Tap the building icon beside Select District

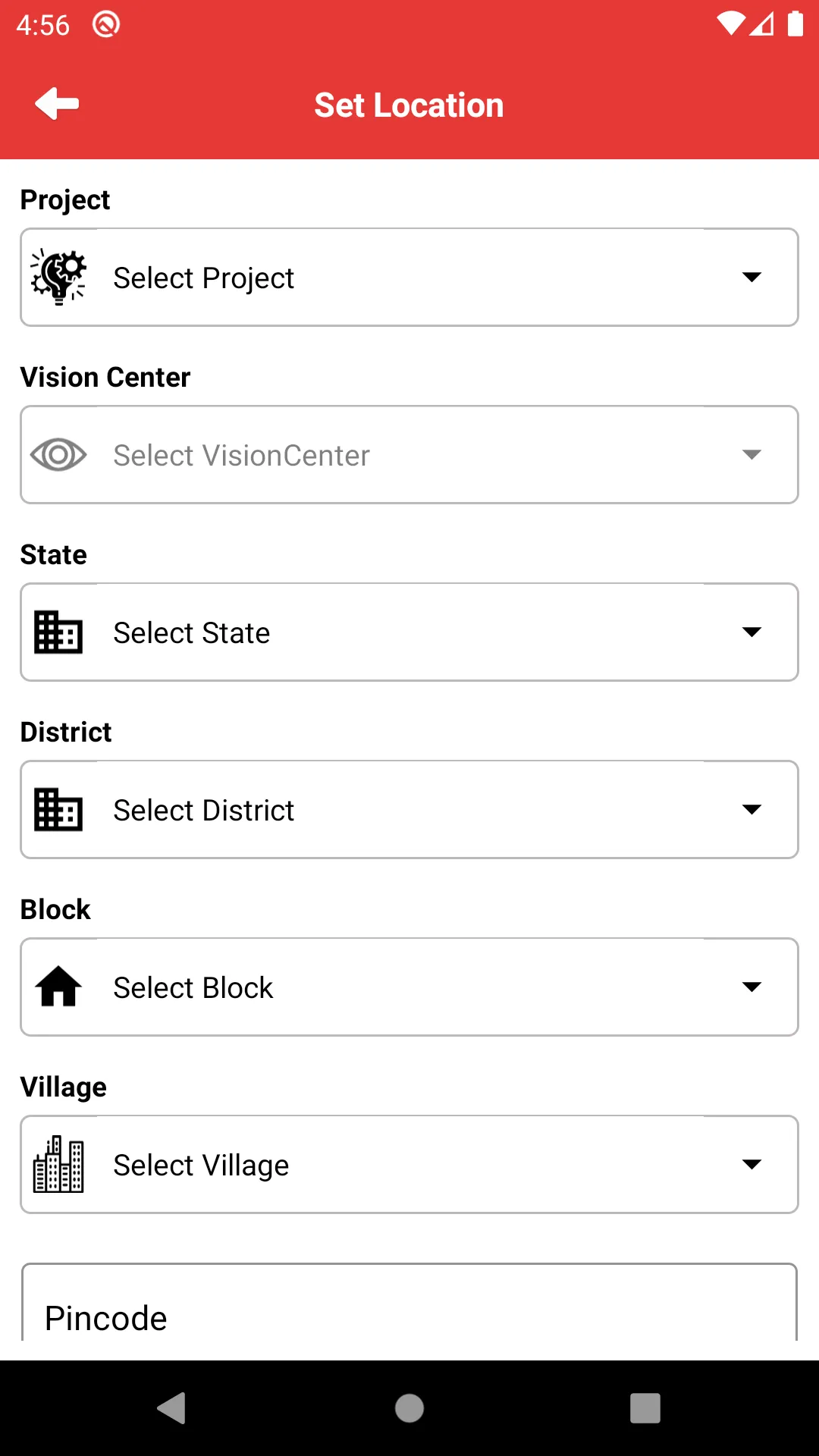tap(58, 810)
